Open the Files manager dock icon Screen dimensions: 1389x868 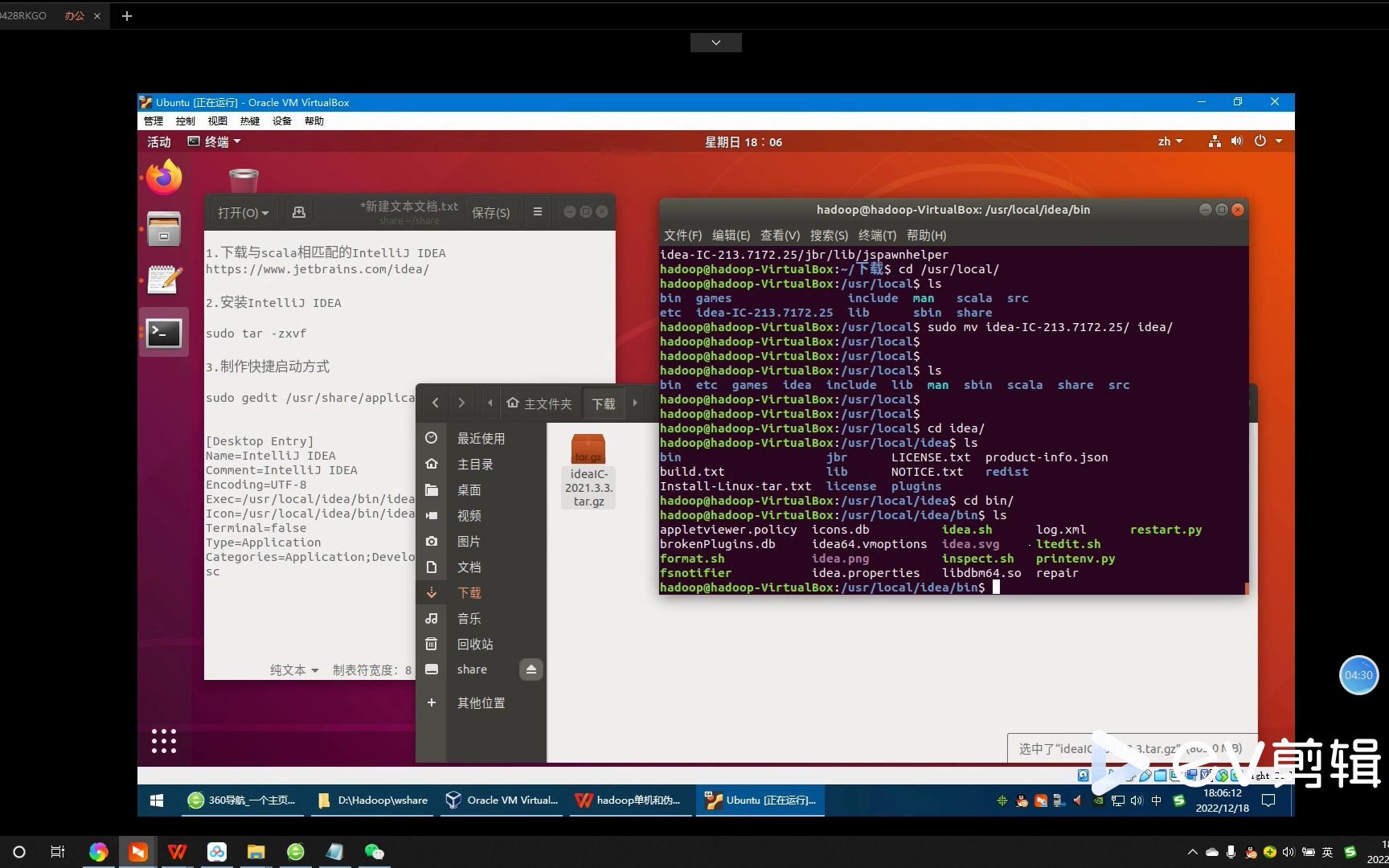[164, 229]
